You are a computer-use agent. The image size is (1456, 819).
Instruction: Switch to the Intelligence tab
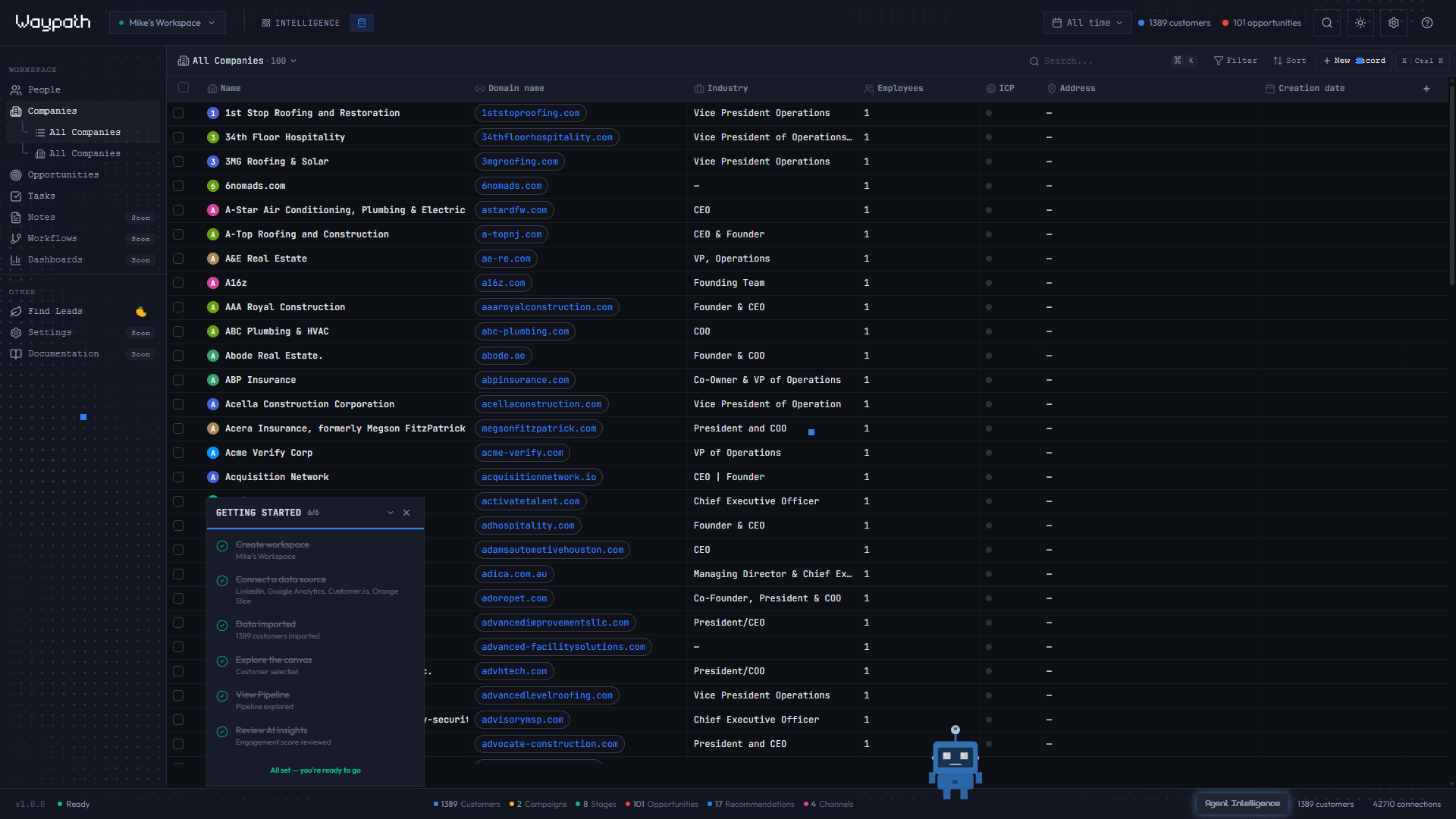pos(301,23)
